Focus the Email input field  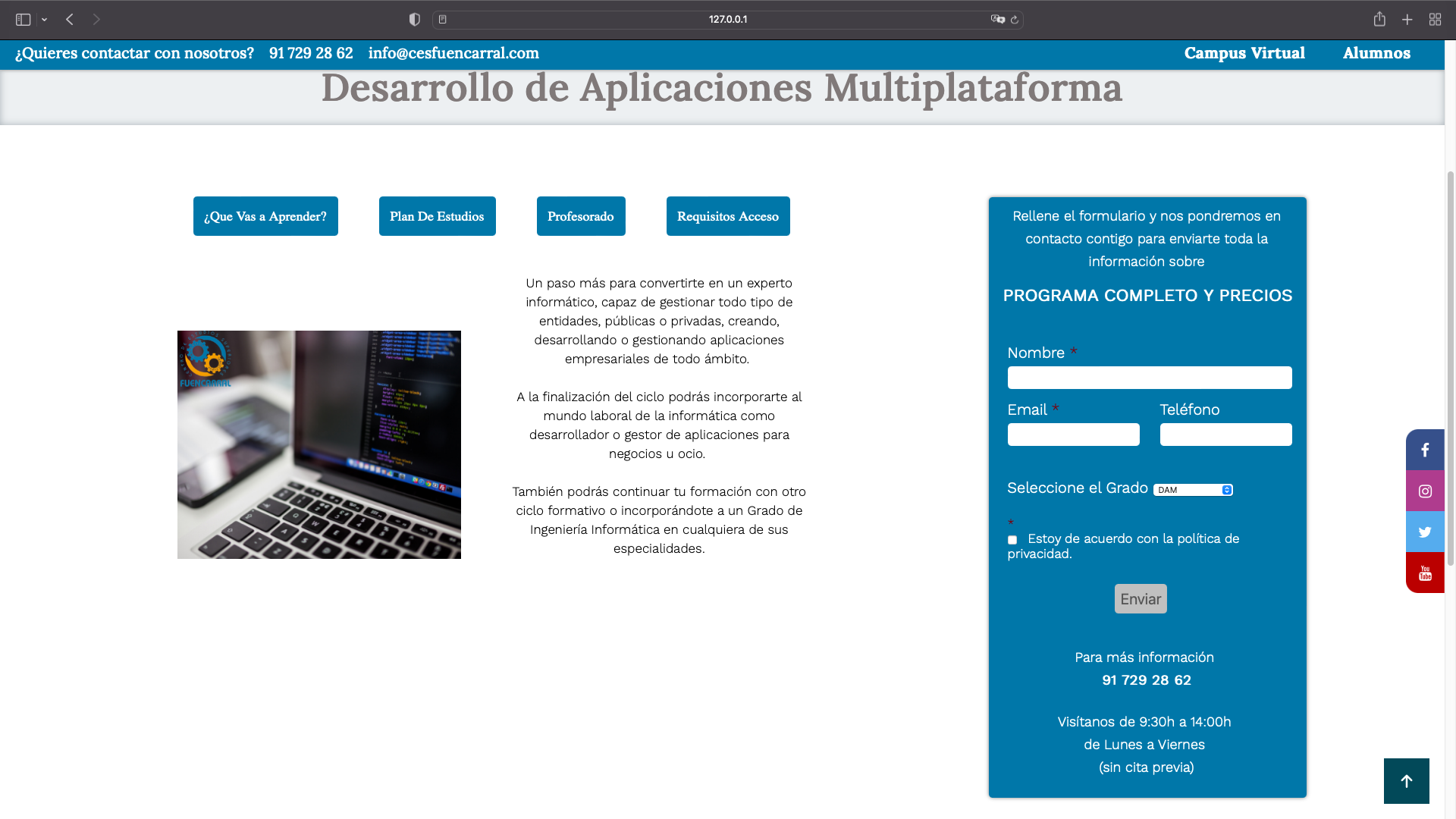pyautogui.click(x=1074, y=435)
